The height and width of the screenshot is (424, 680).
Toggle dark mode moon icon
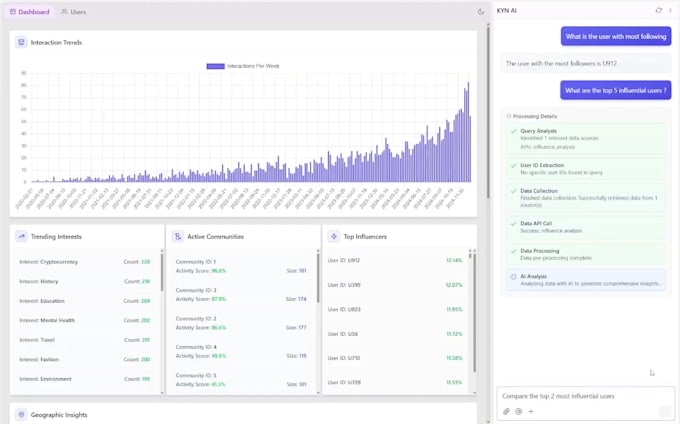click(481, 12)
